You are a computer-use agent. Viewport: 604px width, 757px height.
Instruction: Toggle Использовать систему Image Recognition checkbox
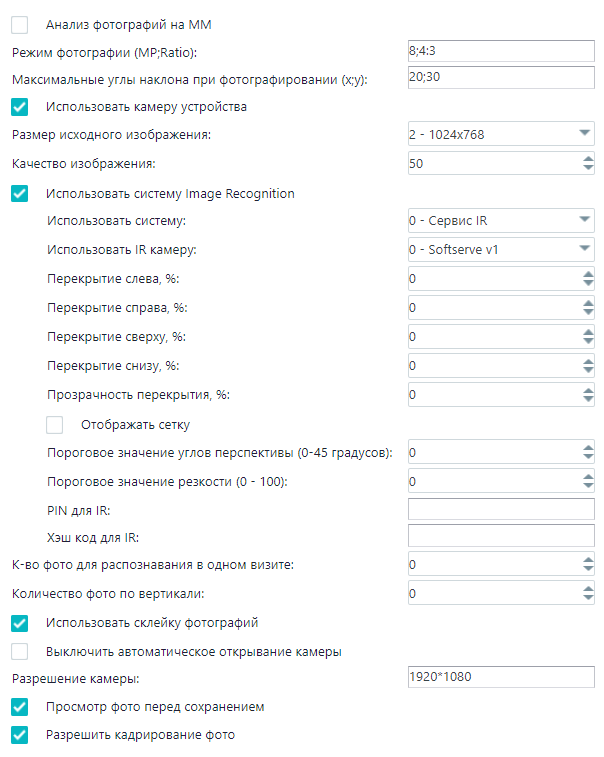coord(19,194)
